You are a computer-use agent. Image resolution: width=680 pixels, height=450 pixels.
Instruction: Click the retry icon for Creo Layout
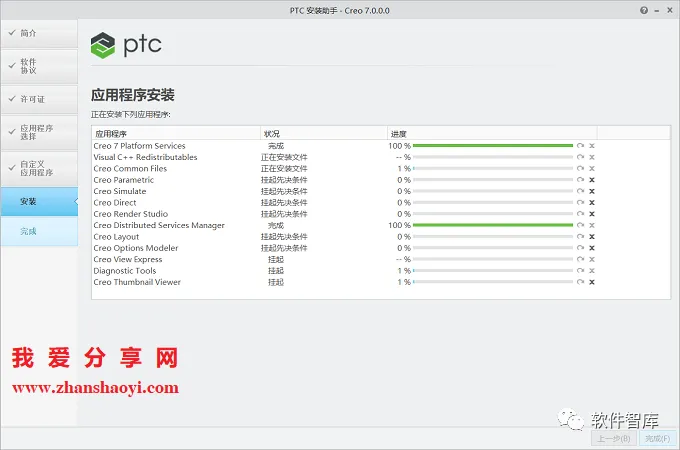tap(580, 236)
